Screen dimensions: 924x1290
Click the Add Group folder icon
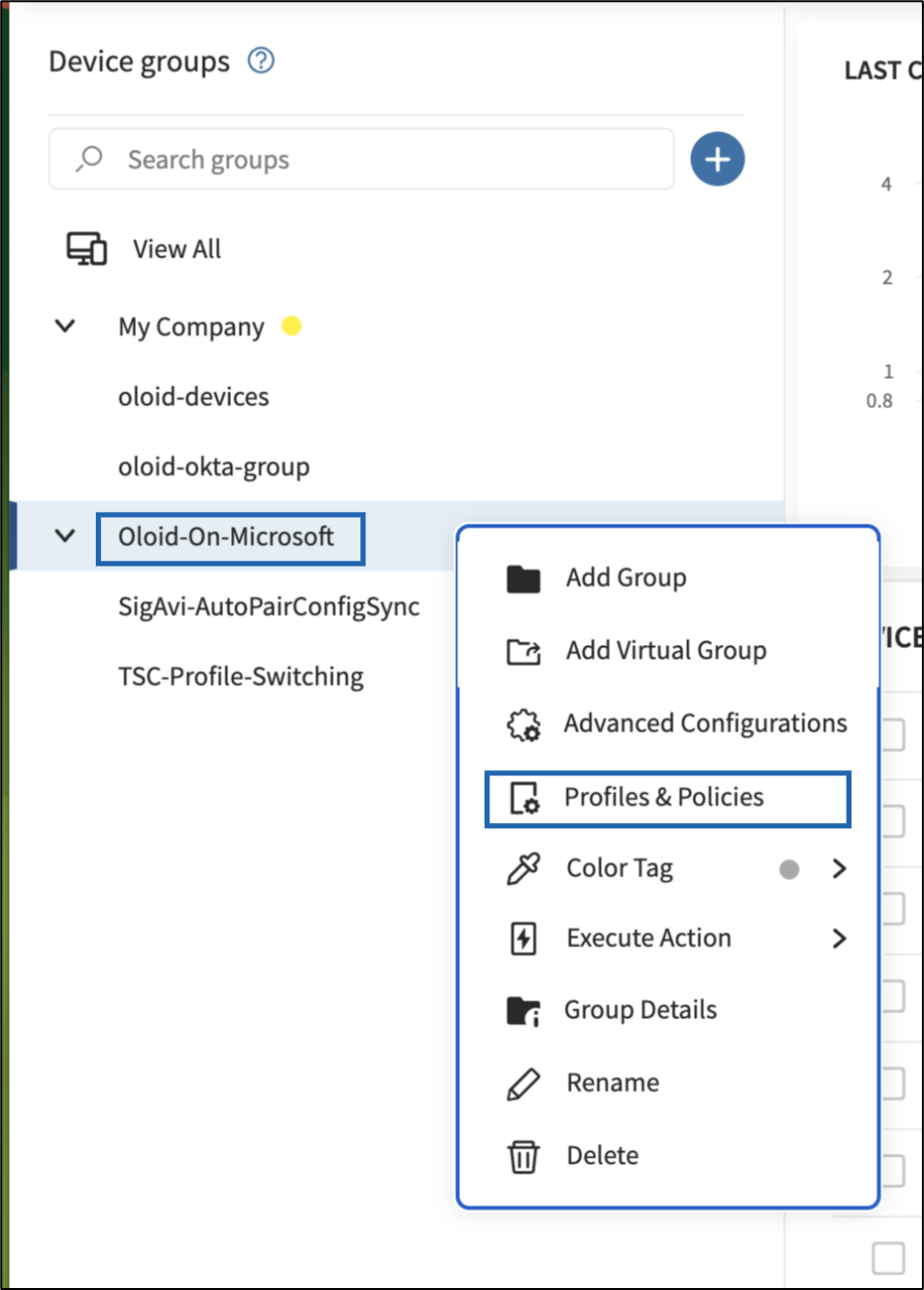(x=524, y=578)
